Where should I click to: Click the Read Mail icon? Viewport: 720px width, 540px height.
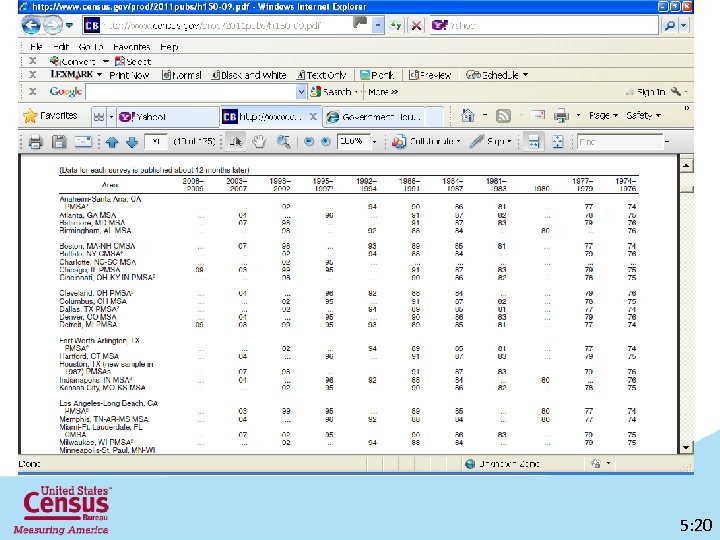(538, 115)
